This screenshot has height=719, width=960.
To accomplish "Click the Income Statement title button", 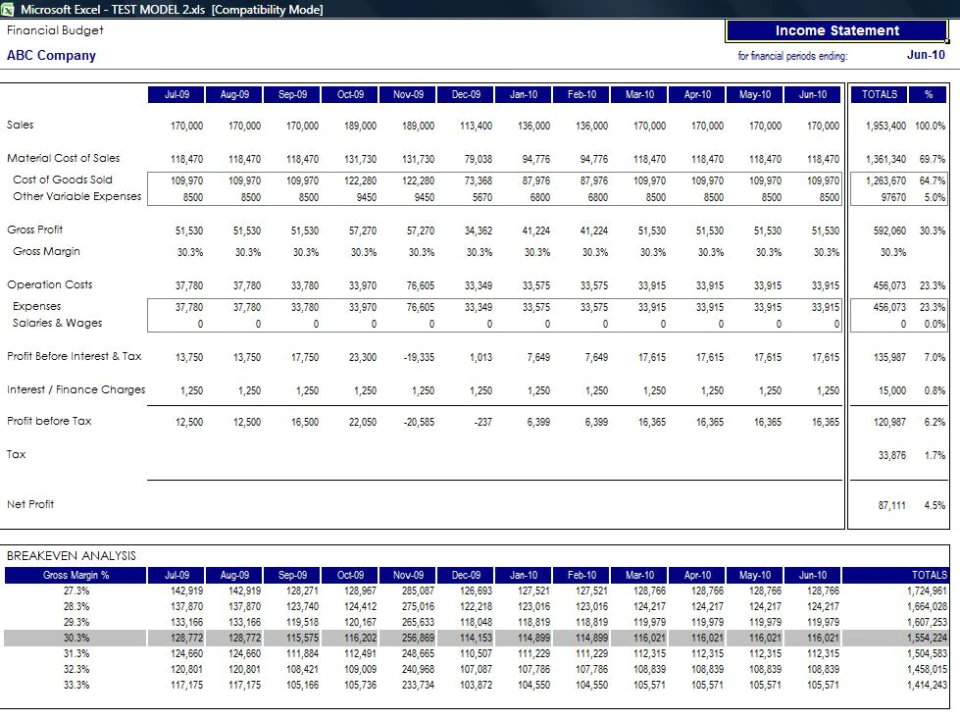I will (836, 31).
